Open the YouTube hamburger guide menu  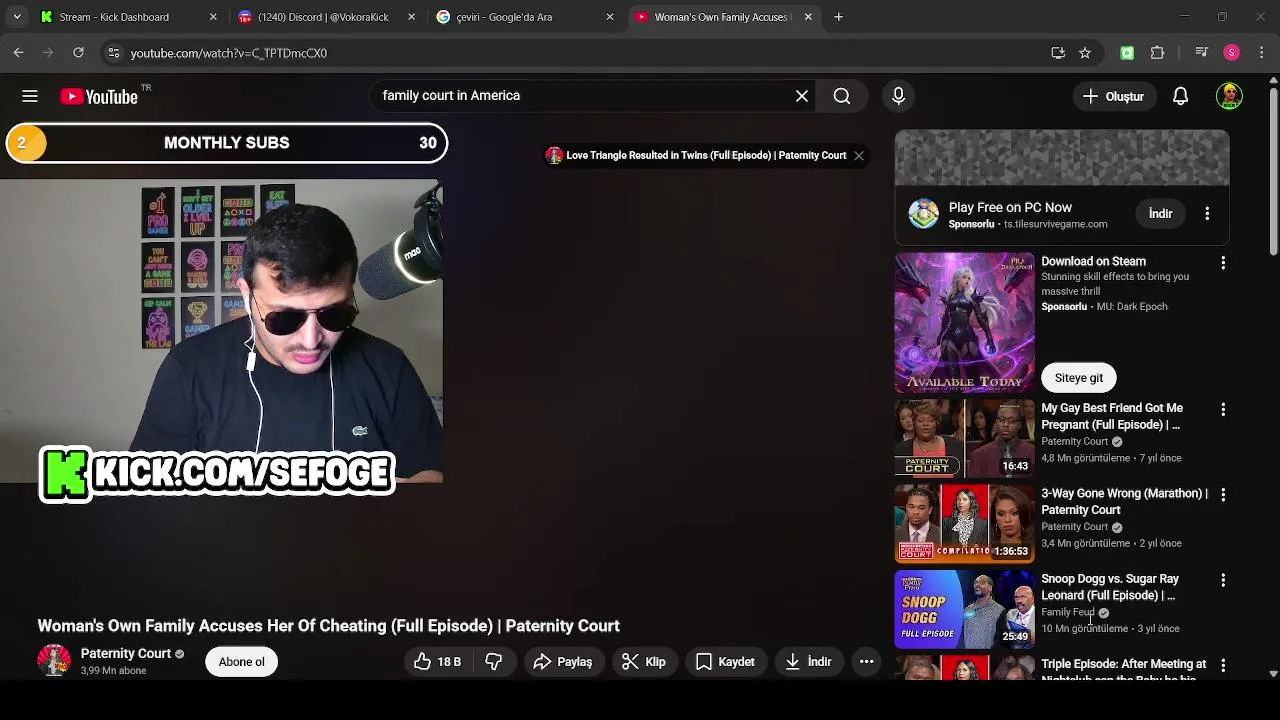[30, 96]
